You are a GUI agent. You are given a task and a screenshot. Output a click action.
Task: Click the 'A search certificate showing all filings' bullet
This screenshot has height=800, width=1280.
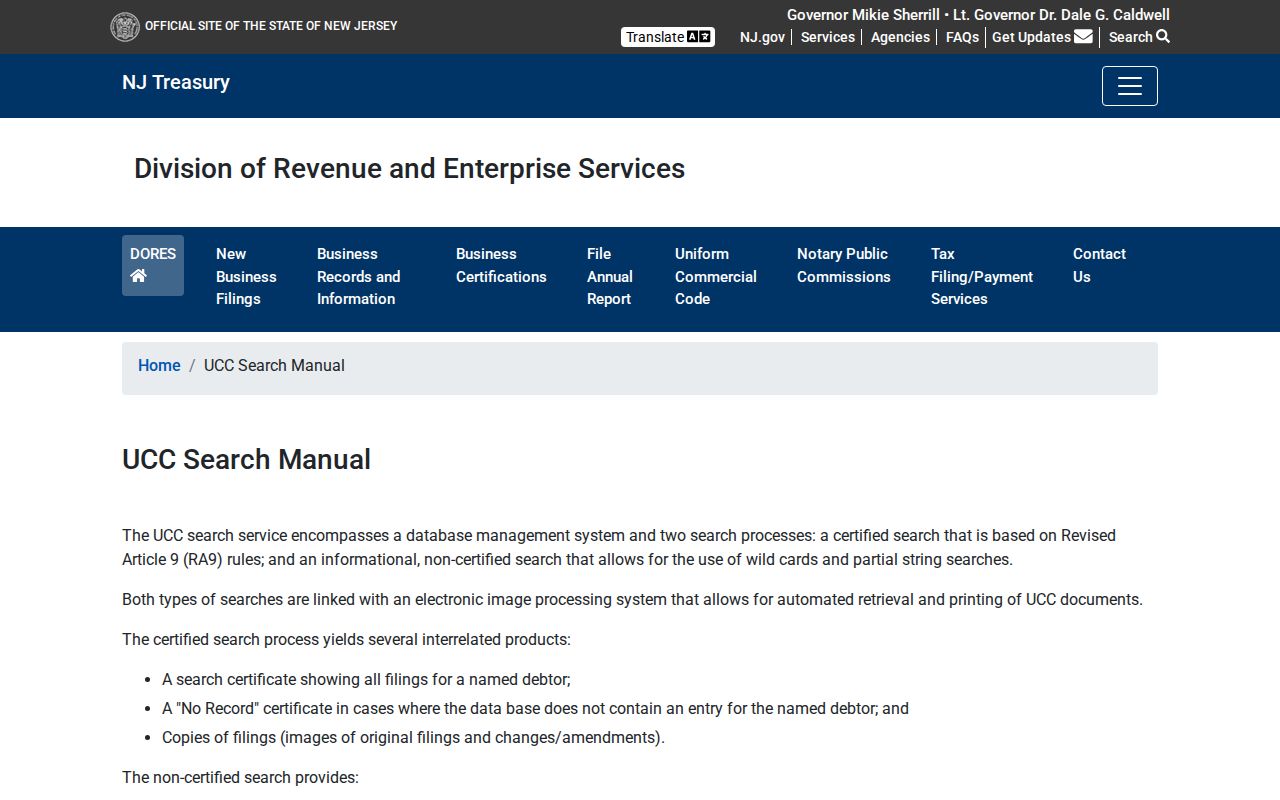[x=366, y=680]
